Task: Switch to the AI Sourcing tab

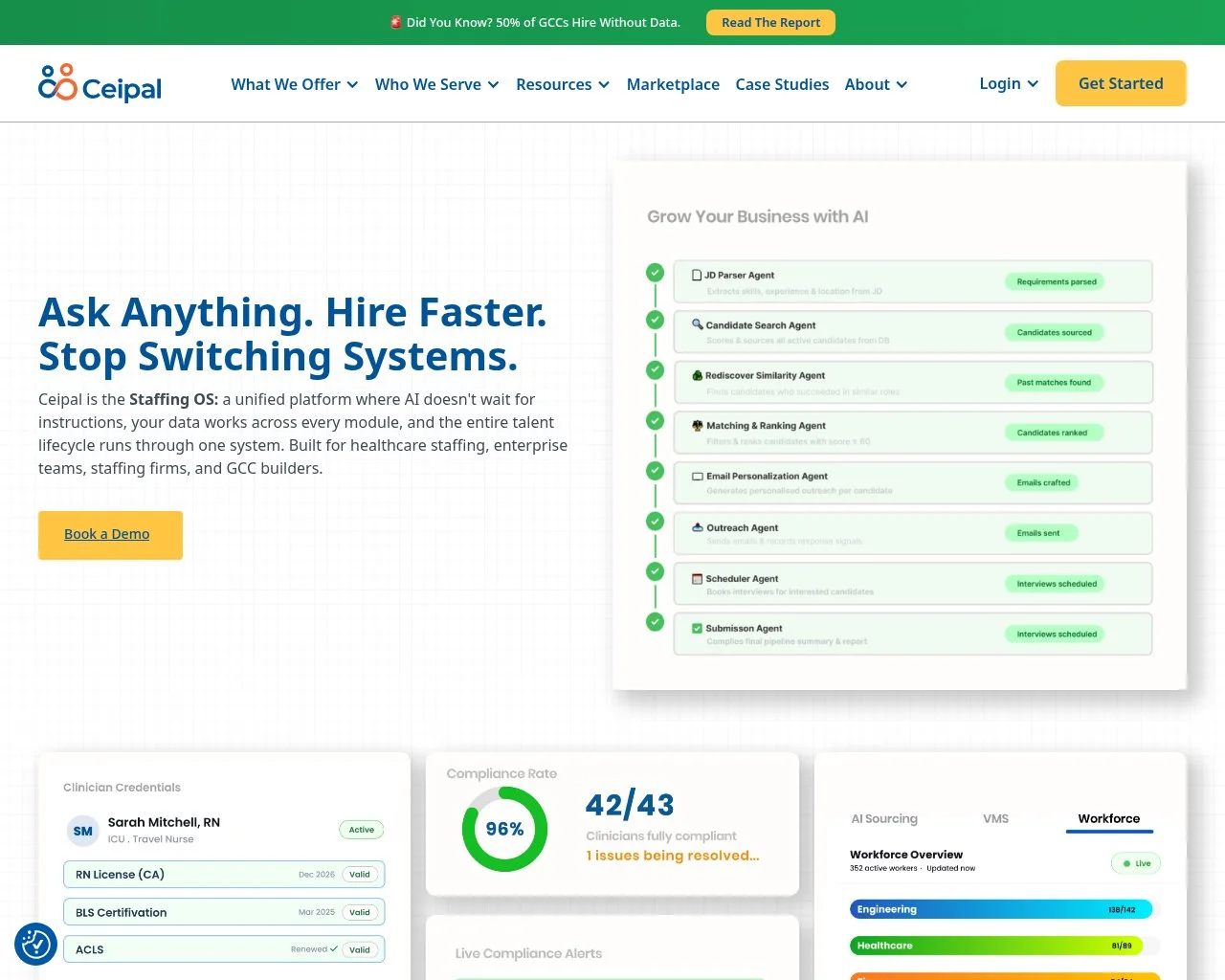Action: pyautogui.click(x=884, y=818)
